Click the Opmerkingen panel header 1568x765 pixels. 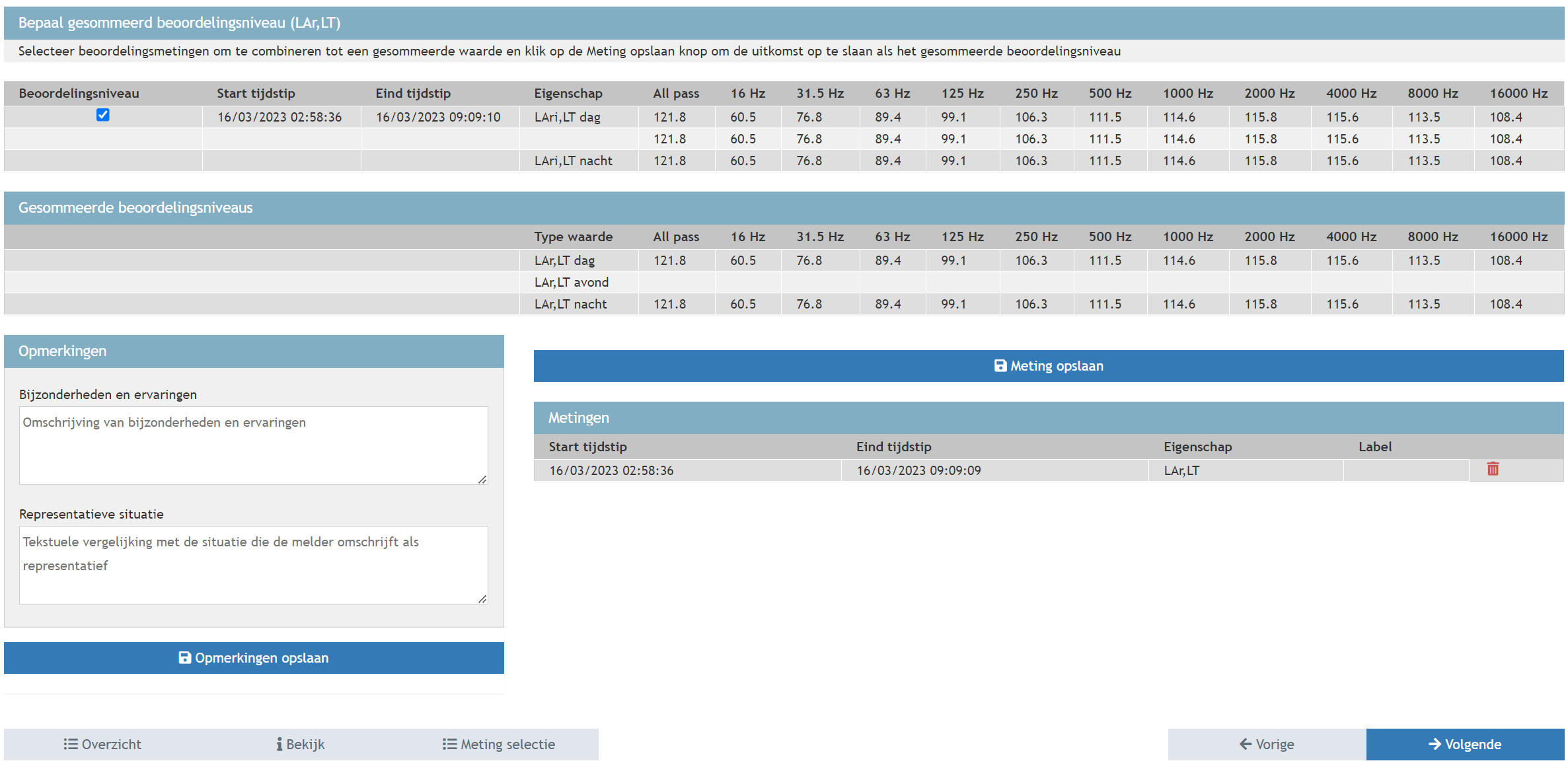point(62,351)
